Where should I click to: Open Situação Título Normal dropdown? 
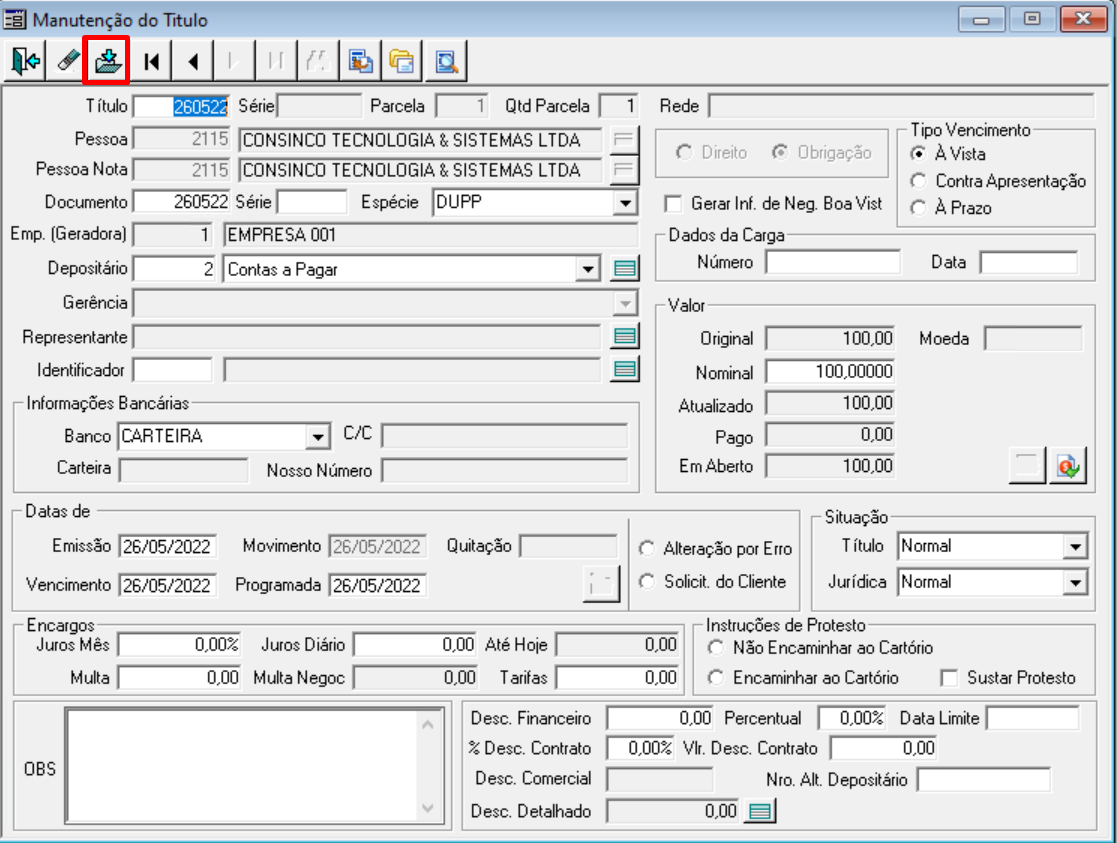(x=1075, y=547)
